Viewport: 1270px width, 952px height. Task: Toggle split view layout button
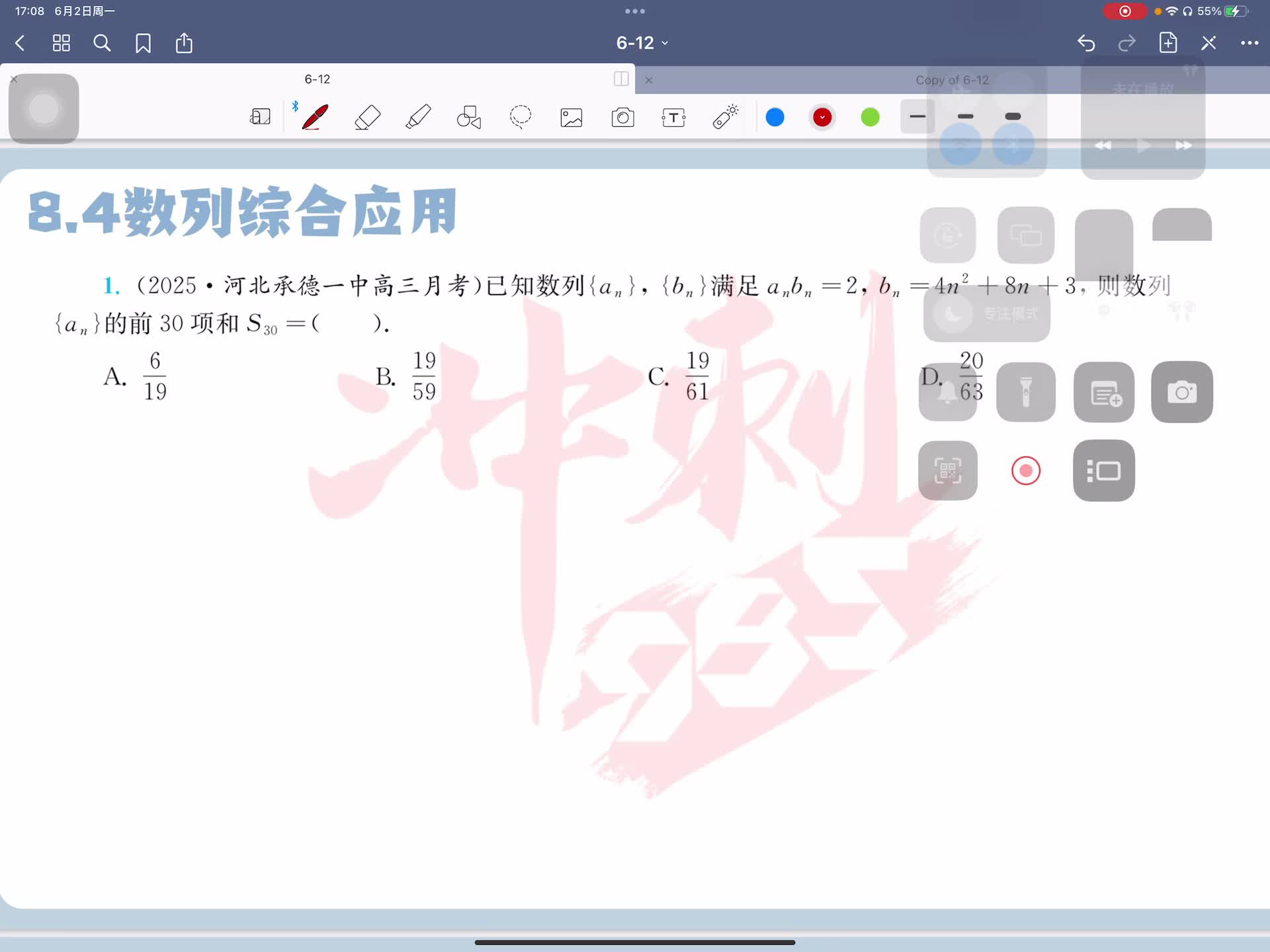point(621,79)
